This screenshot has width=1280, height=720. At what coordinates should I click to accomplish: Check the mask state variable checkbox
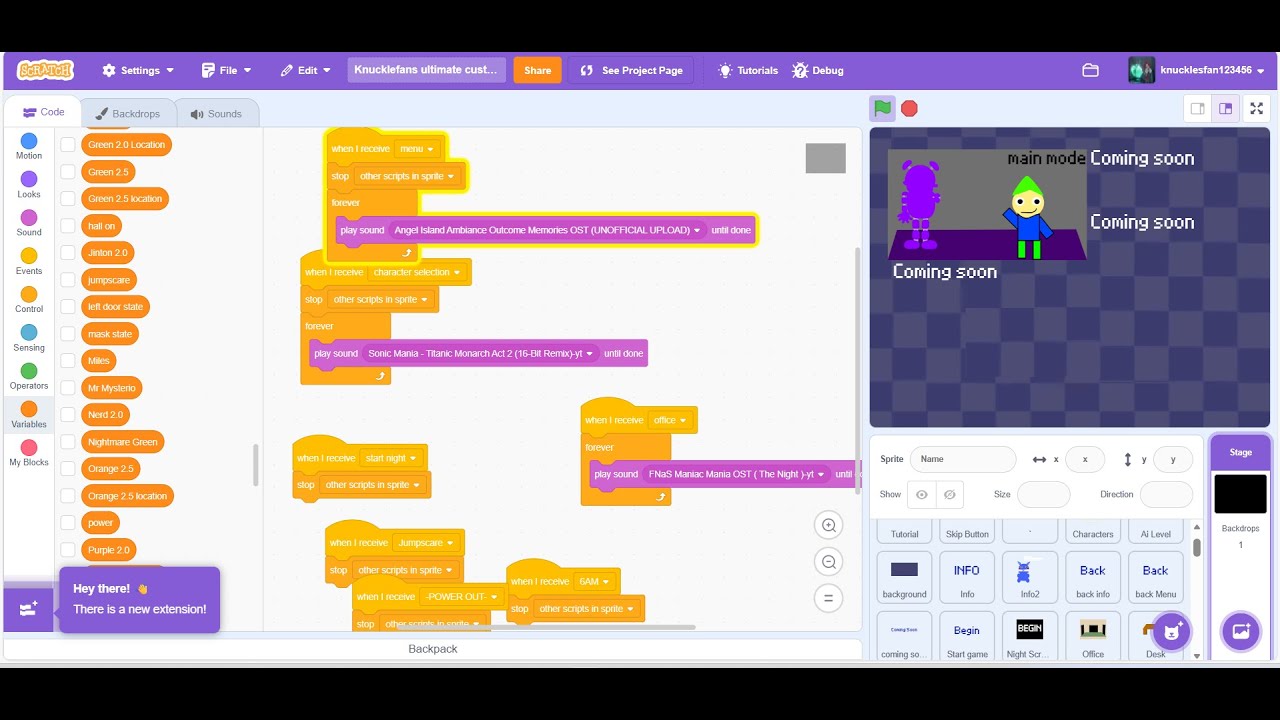(68, 334)
